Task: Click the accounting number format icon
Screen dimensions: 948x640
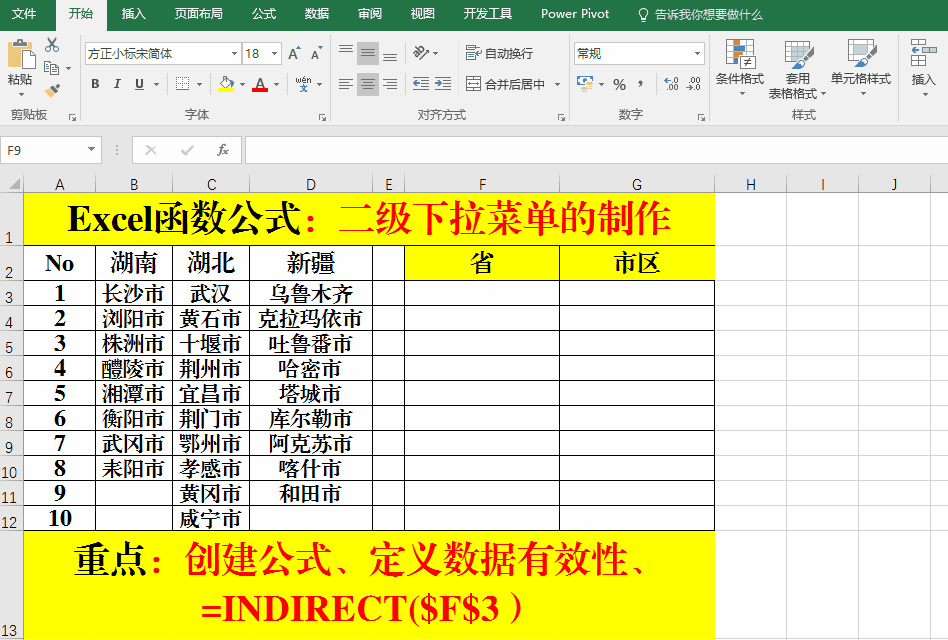Action: point(585,84)
